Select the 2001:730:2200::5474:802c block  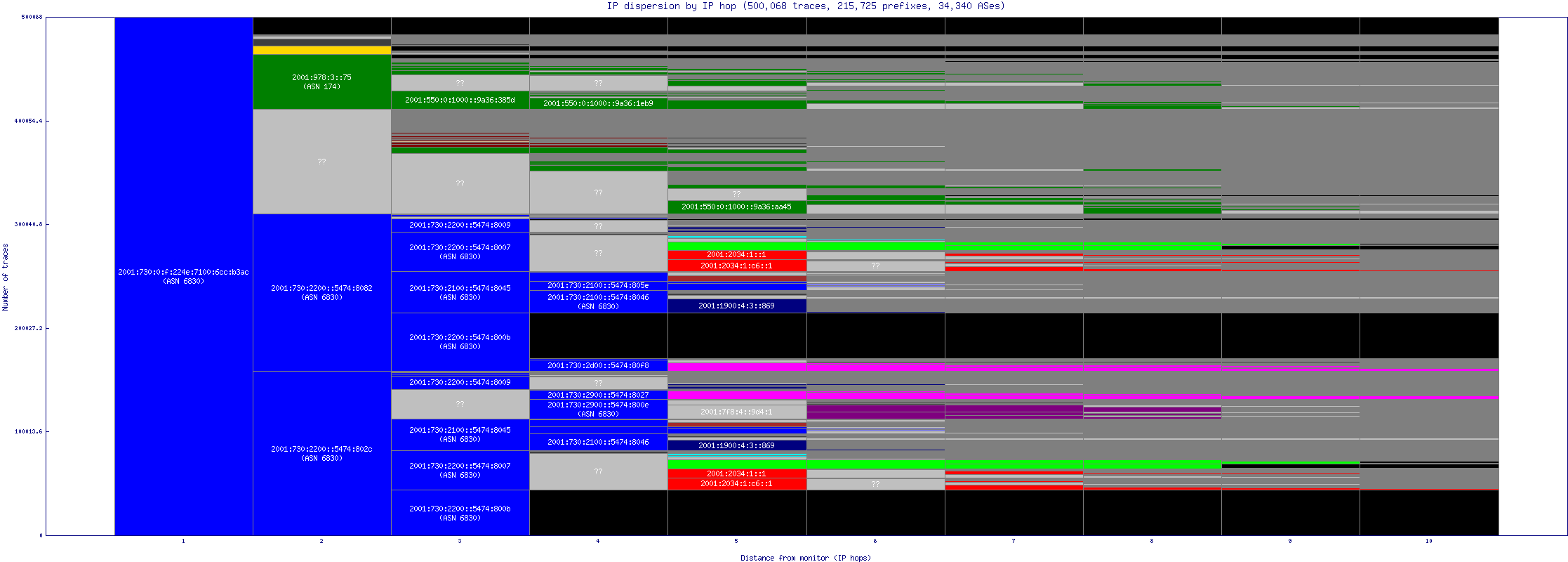321,453
